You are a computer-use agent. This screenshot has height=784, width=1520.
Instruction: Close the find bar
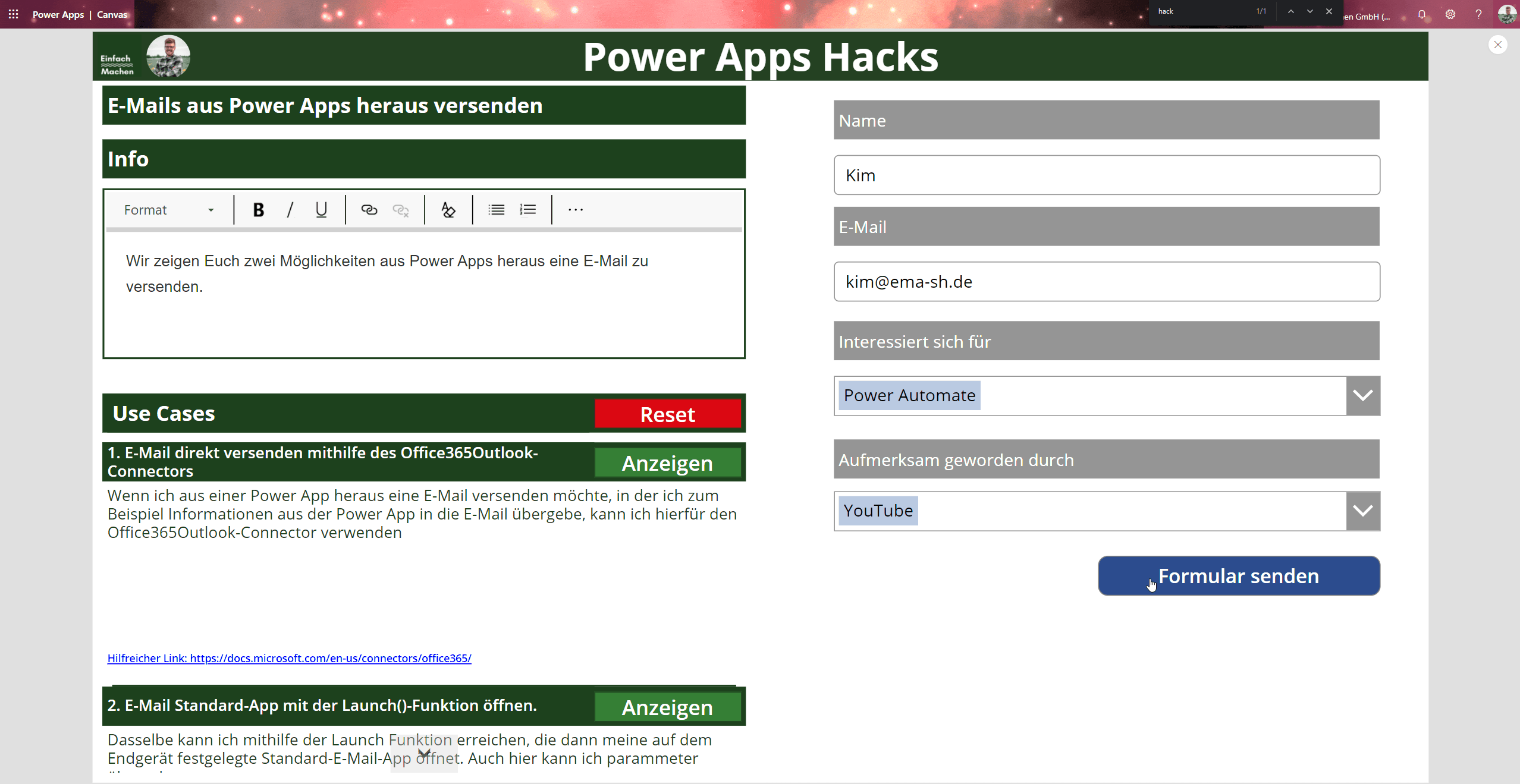click(1329, 11)
